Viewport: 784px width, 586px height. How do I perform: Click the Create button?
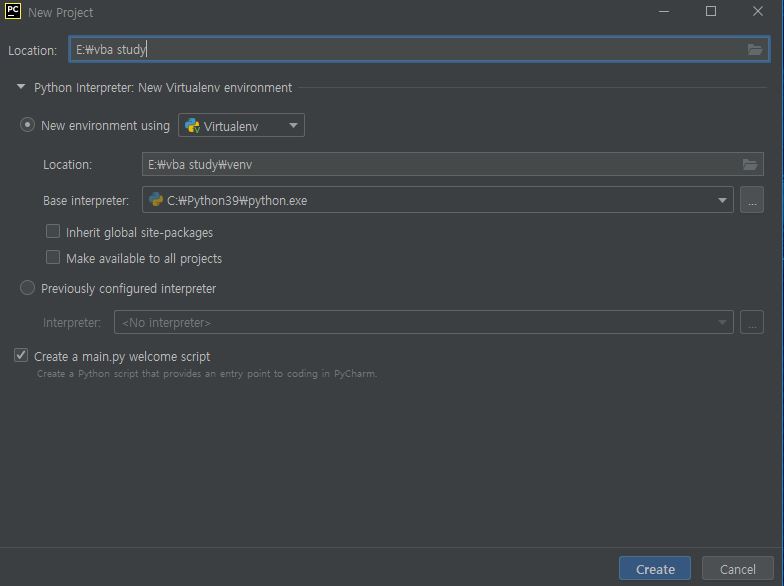[655, 569]
